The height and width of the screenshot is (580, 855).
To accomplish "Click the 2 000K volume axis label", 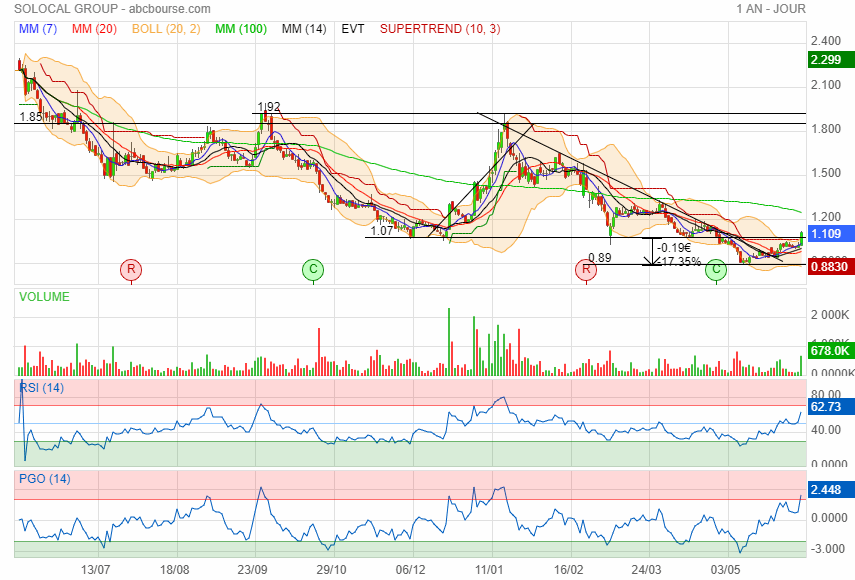I will click(830, 315).
